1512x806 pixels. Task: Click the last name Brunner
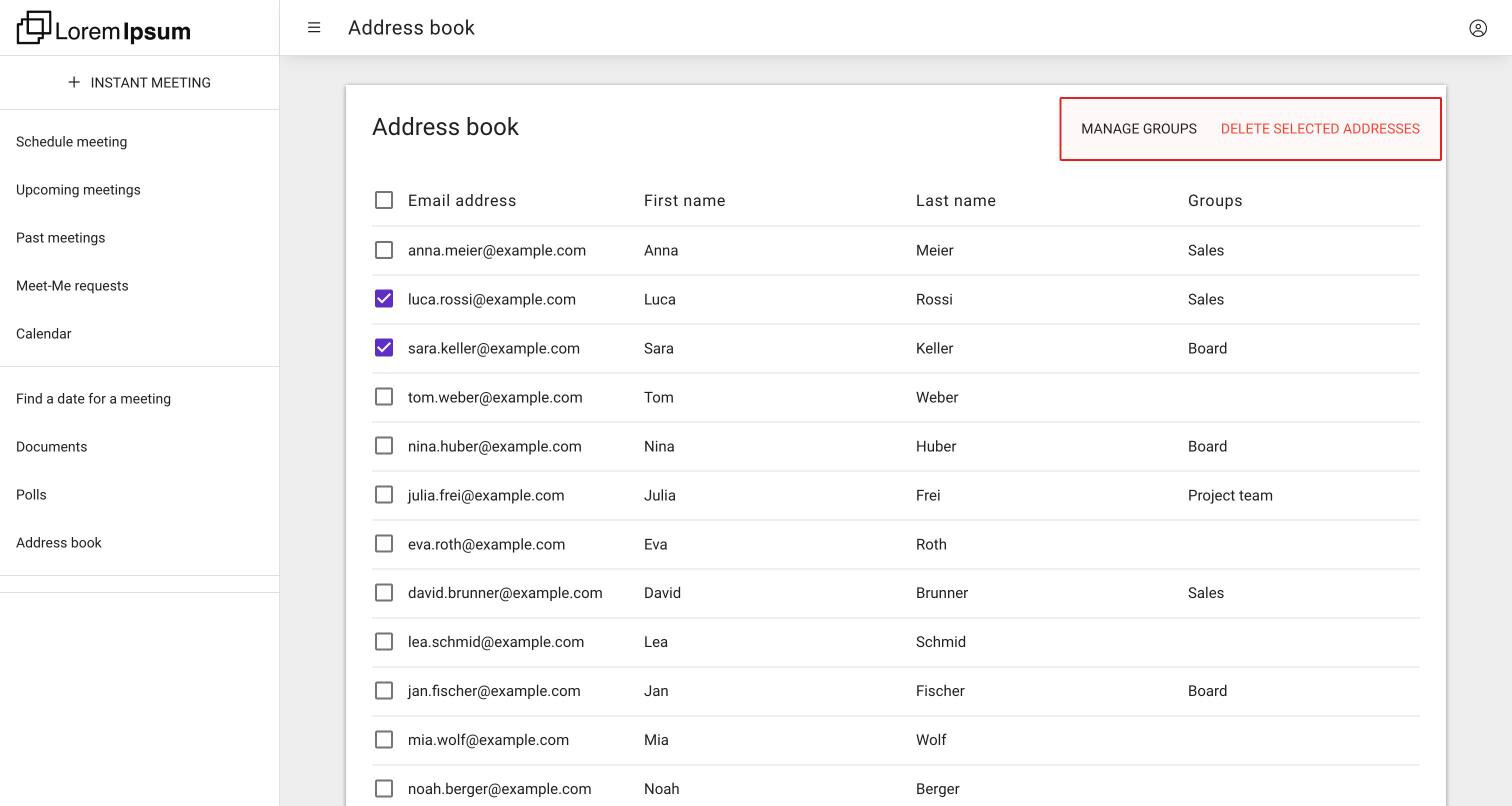click(942, 593)
